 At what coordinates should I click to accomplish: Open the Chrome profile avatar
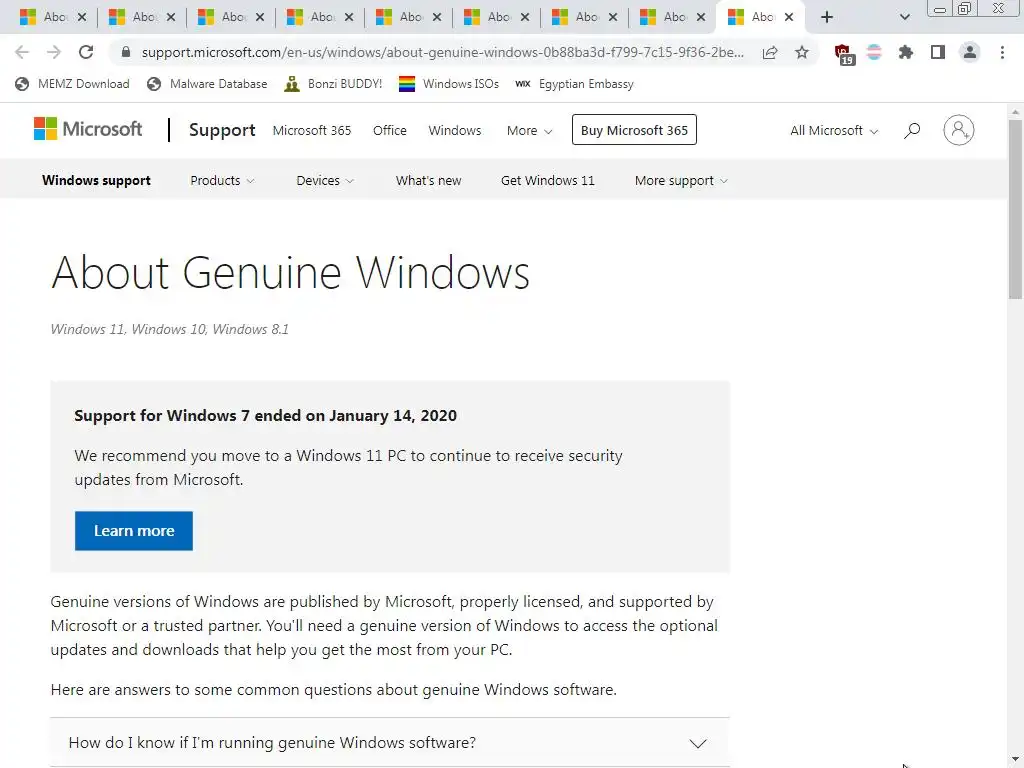click(970, 52)
